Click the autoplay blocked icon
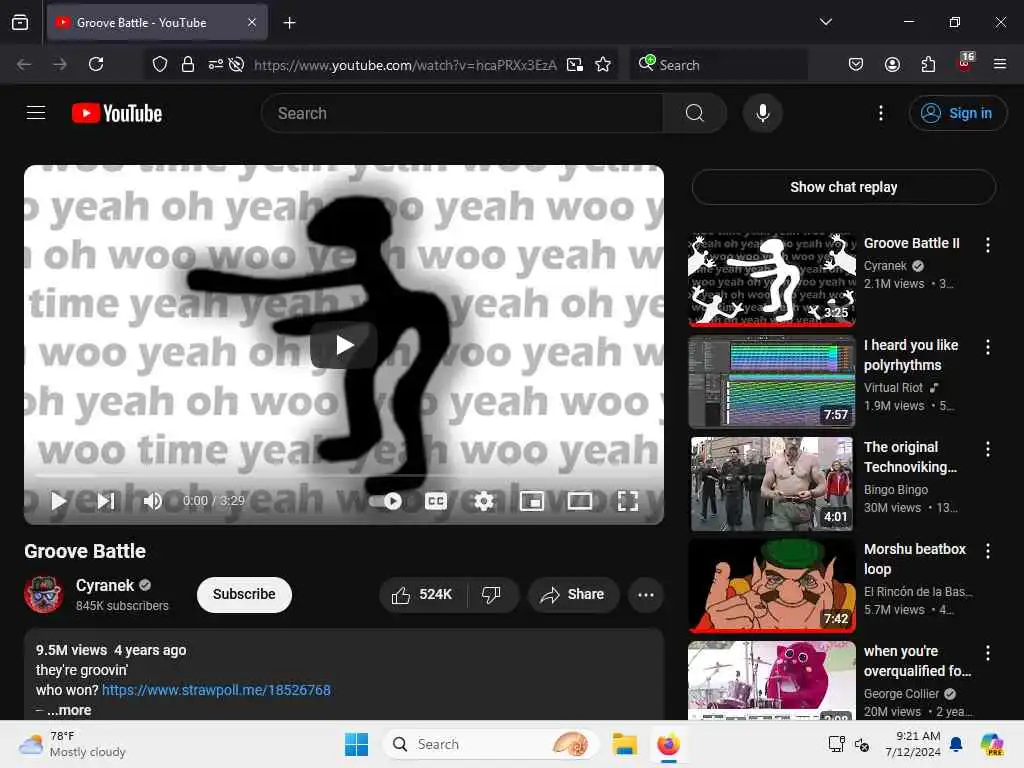This screenshot has width=1024, height=768. [x=236, y=64]
